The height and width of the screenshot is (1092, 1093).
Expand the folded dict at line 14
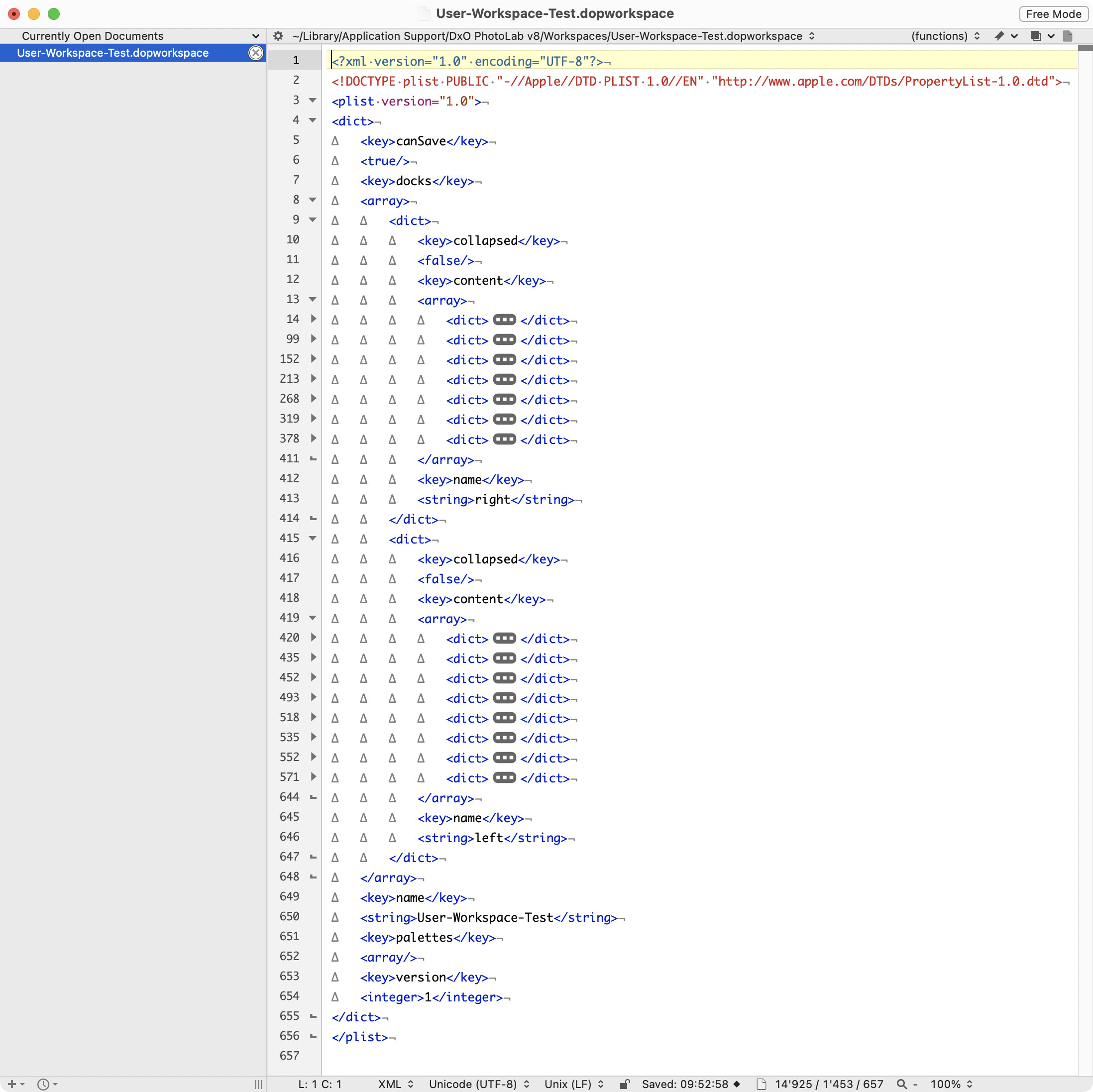pyautogui.click(x=313, y=319)
